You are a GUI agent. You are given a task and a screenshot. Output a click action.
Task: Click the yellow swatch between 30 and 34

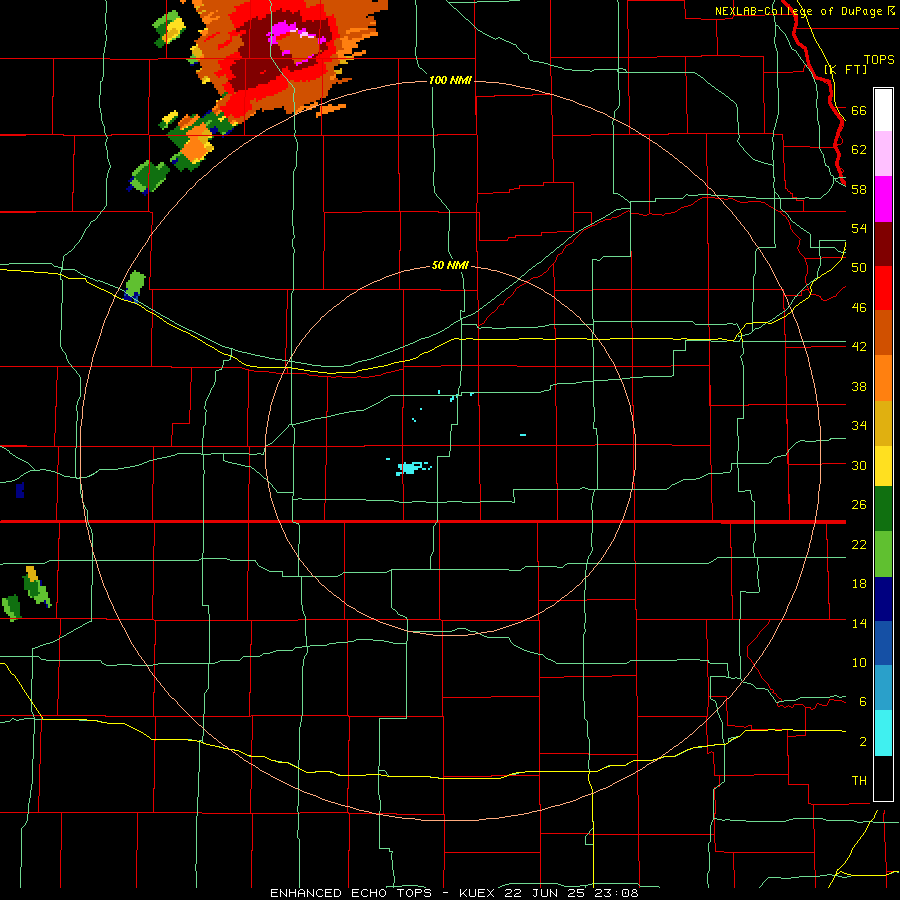pos(883,466)
